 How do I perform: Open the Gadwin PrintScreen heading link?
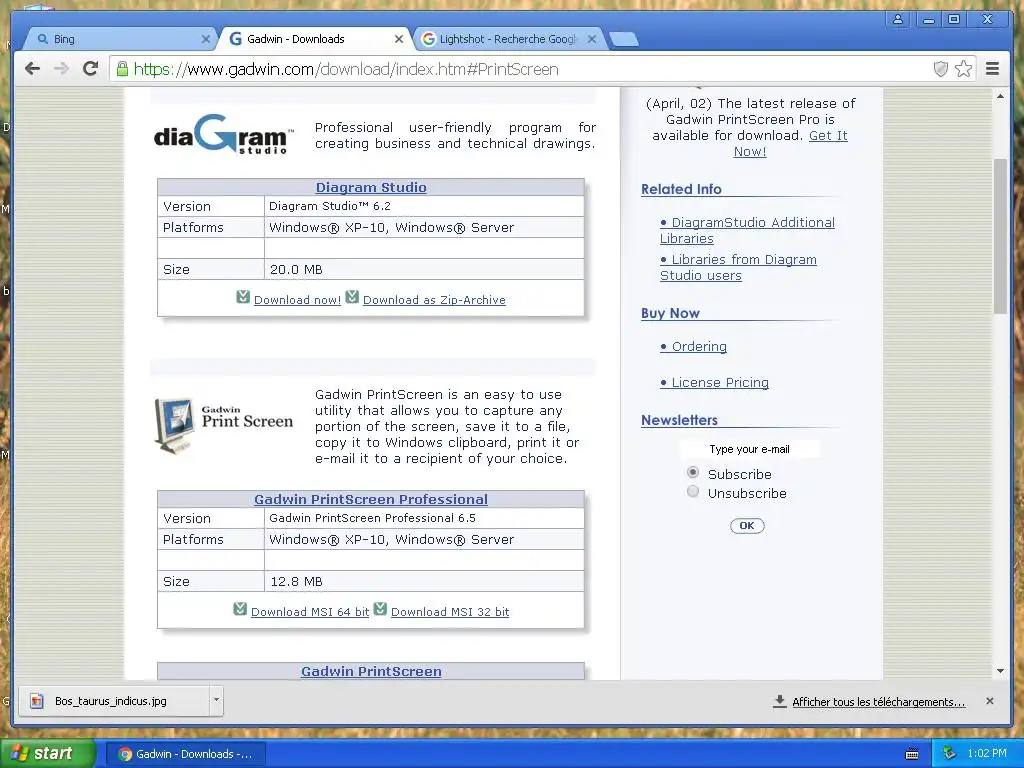(x=371, y=671)
